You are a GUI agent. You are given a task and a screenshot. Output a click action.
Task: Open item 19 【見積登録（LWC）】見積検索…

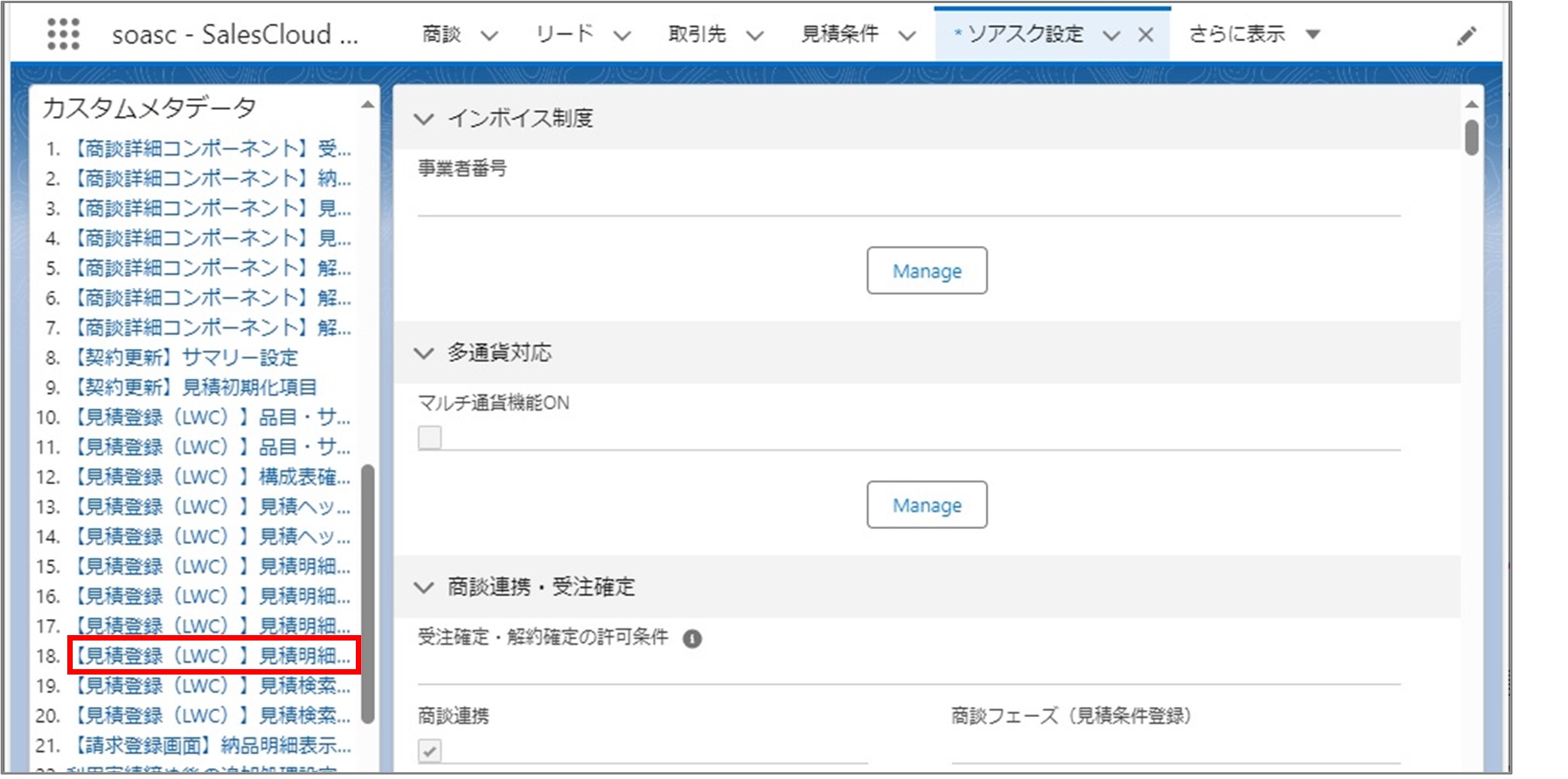[x=212, y=685]
